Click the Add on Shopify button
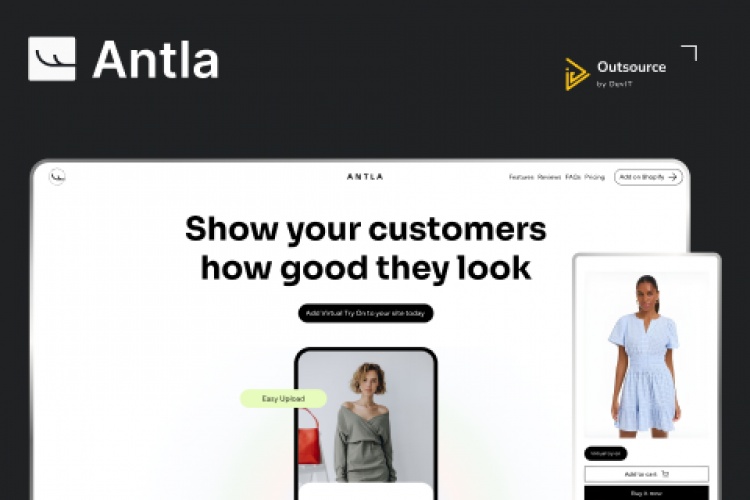The image size is (750, 500). click(x=648, y=177)
